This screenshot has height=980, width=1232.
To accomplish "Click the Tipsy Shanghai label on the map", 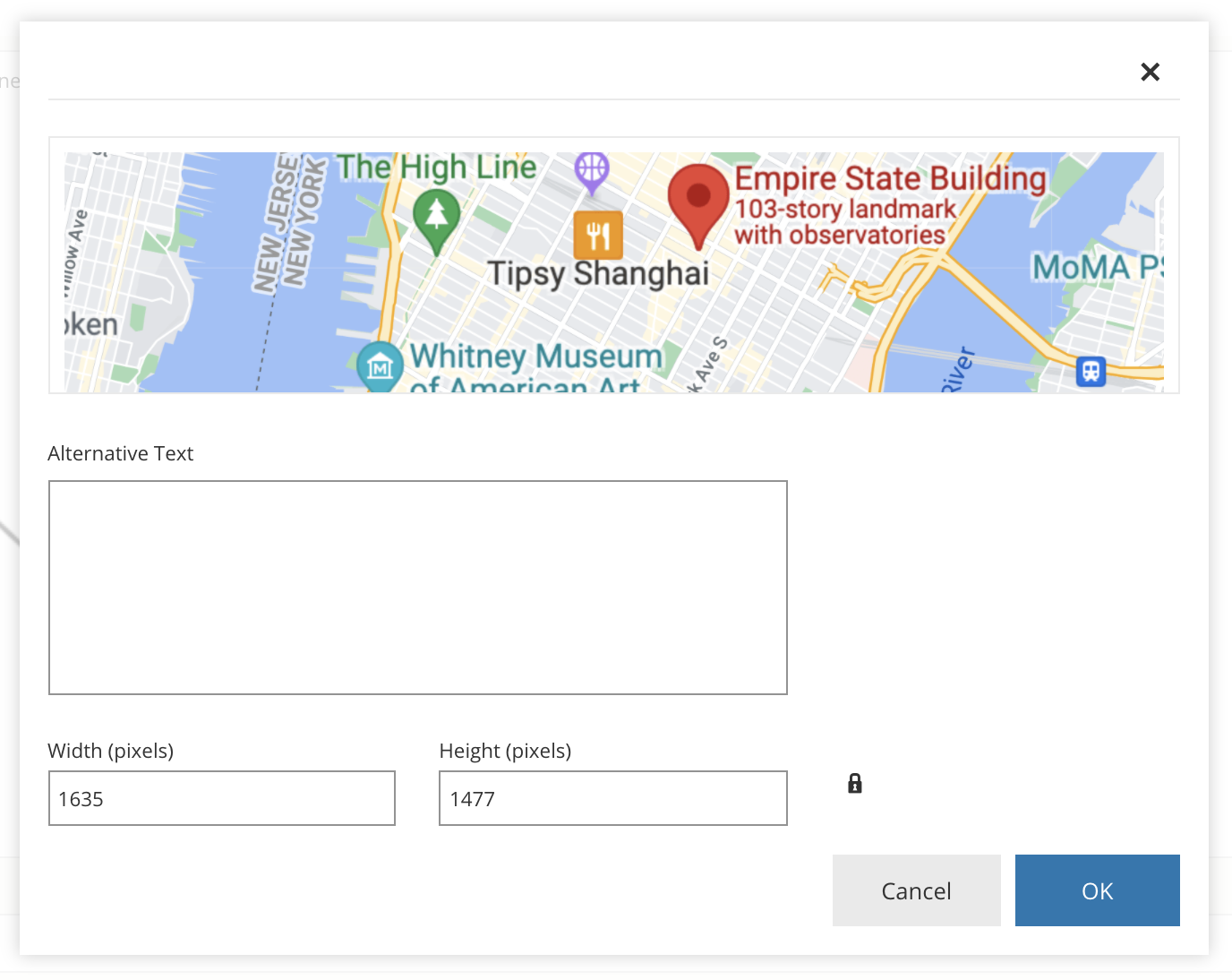I will tap(598, 273).
